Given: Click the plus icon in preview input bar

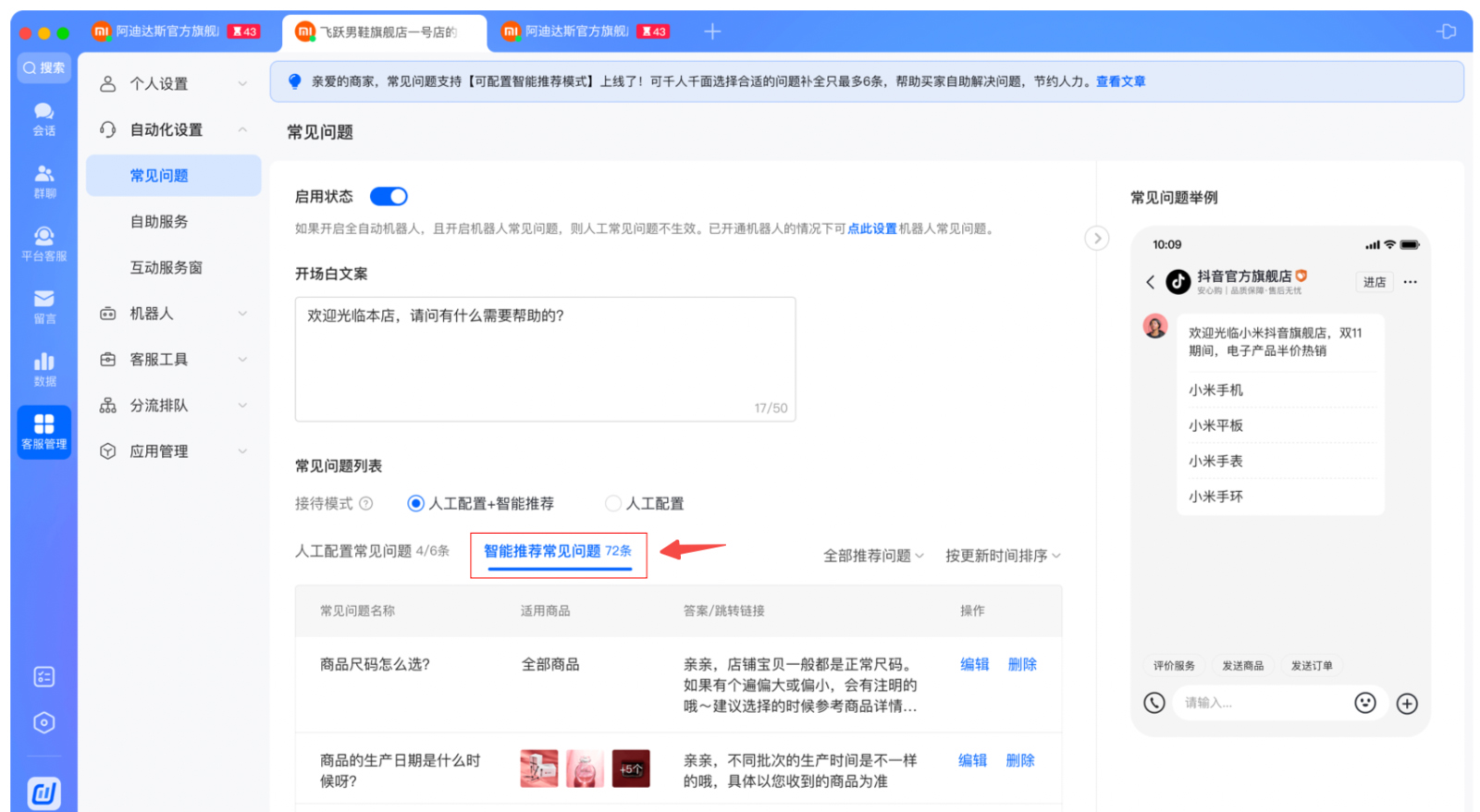Looking at the screenshot, I should pos(1407,704).
